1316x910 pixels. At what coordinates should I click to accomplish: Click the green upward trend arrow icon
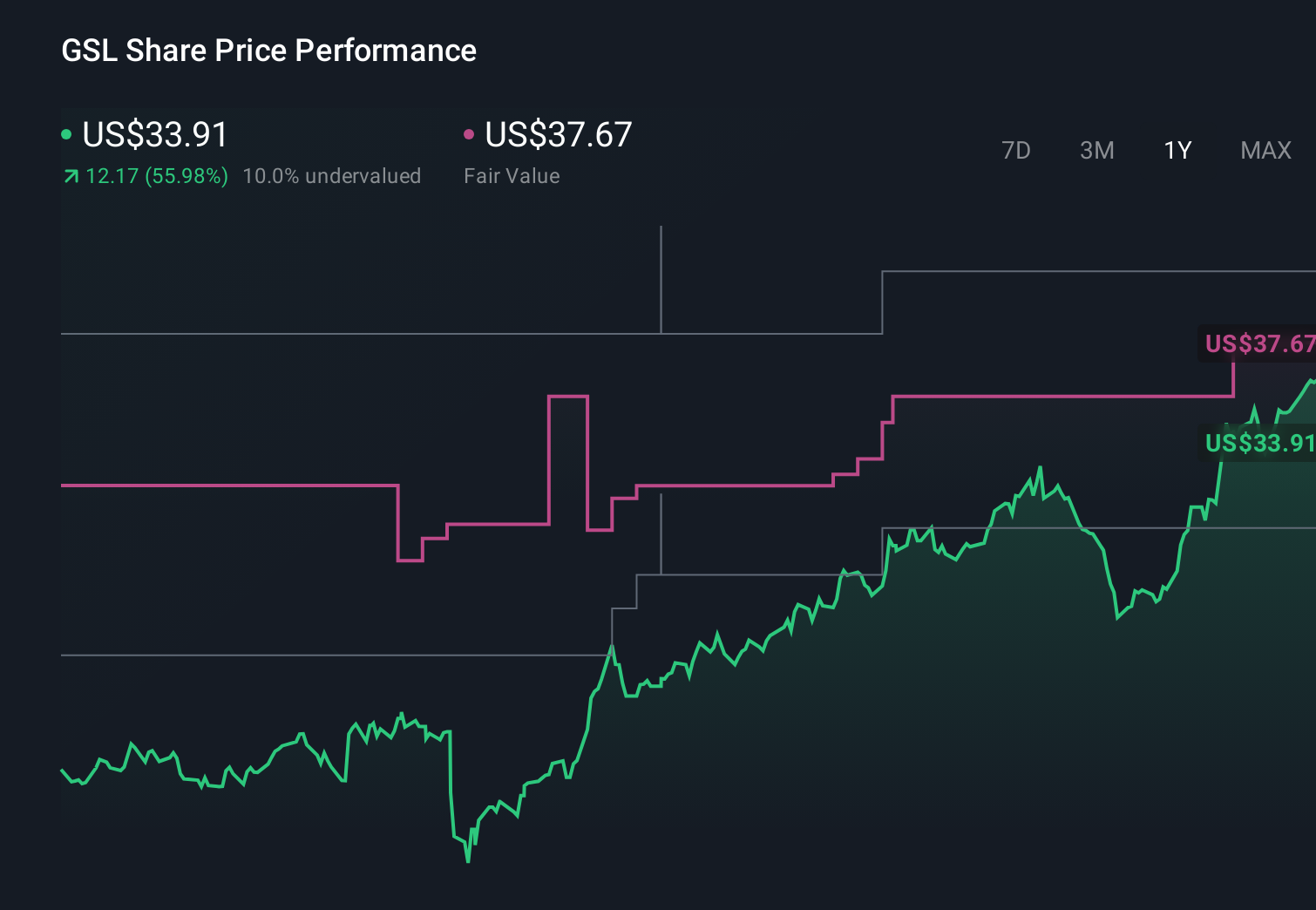(70, 175)
